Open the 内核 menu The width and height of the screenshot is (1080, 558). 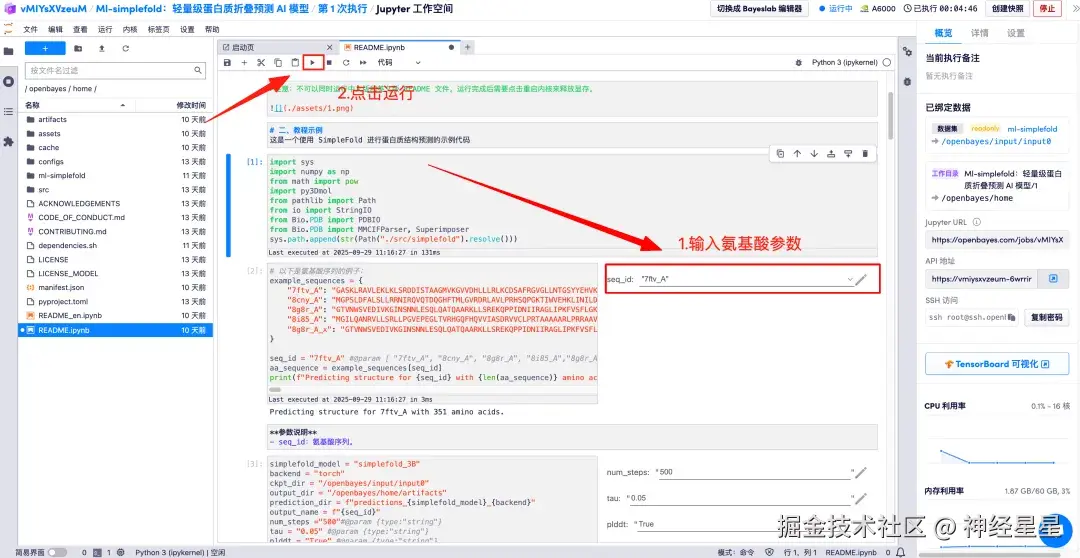coord(129,30)
